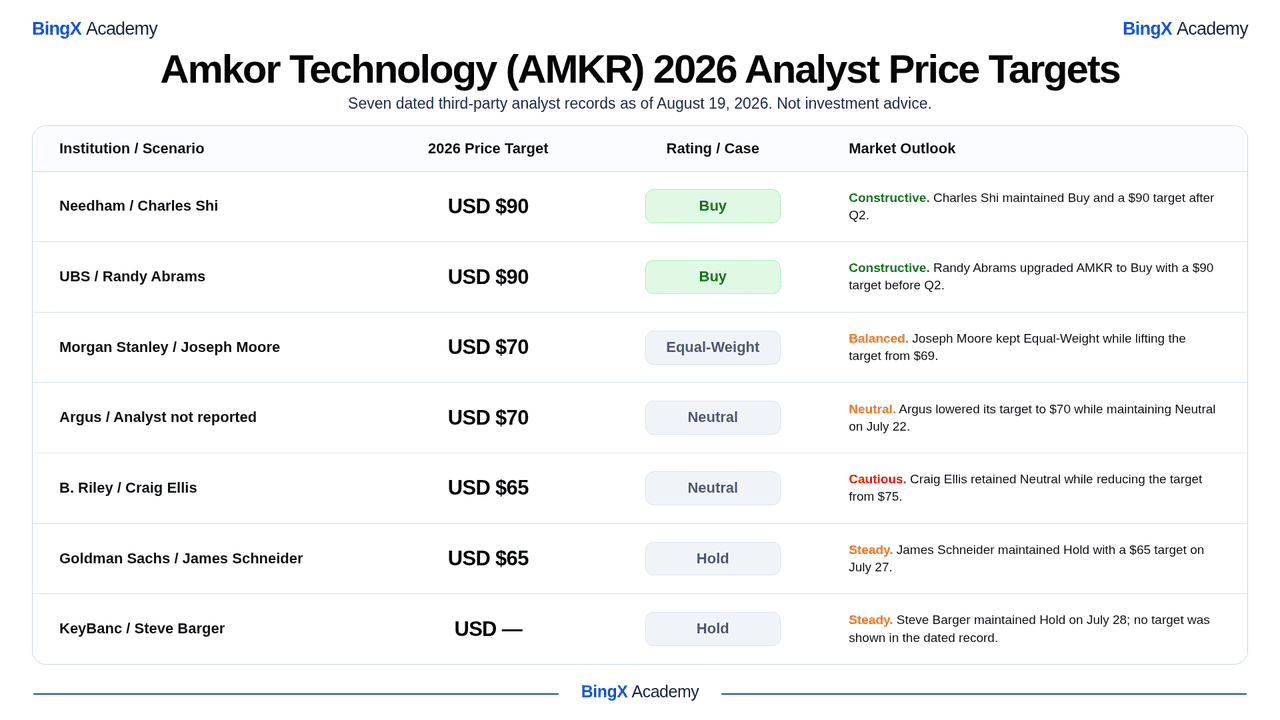This screenshot has width=1280, height=720.
Task: Click the Amkor Technology page title
Action: pos(640,69)
